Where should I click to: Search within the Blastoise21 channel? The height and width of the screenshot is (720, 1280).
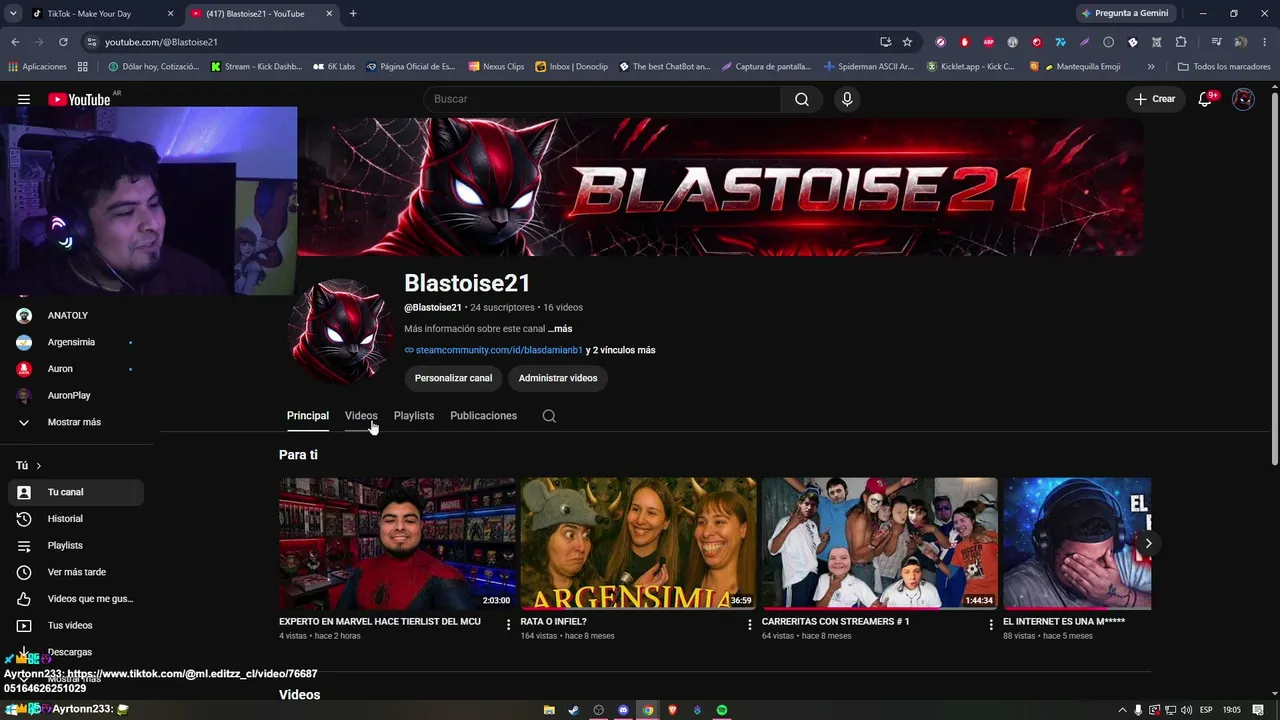[x=549, y=416]
